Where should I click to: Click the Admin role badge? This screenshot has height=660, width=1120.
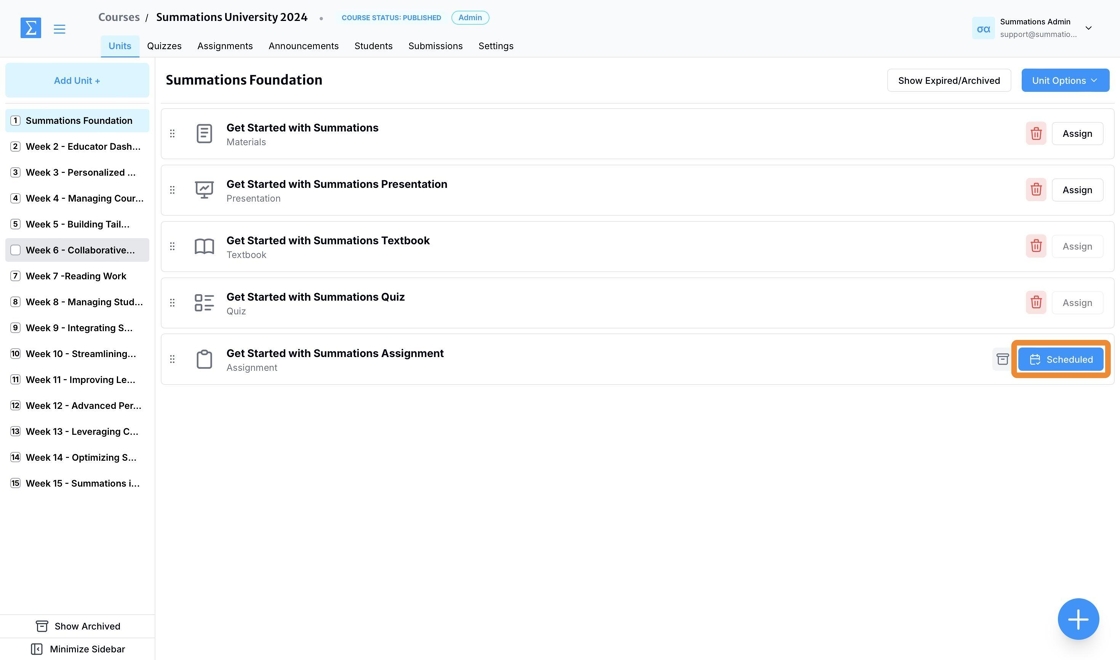[x=470, y=17]
